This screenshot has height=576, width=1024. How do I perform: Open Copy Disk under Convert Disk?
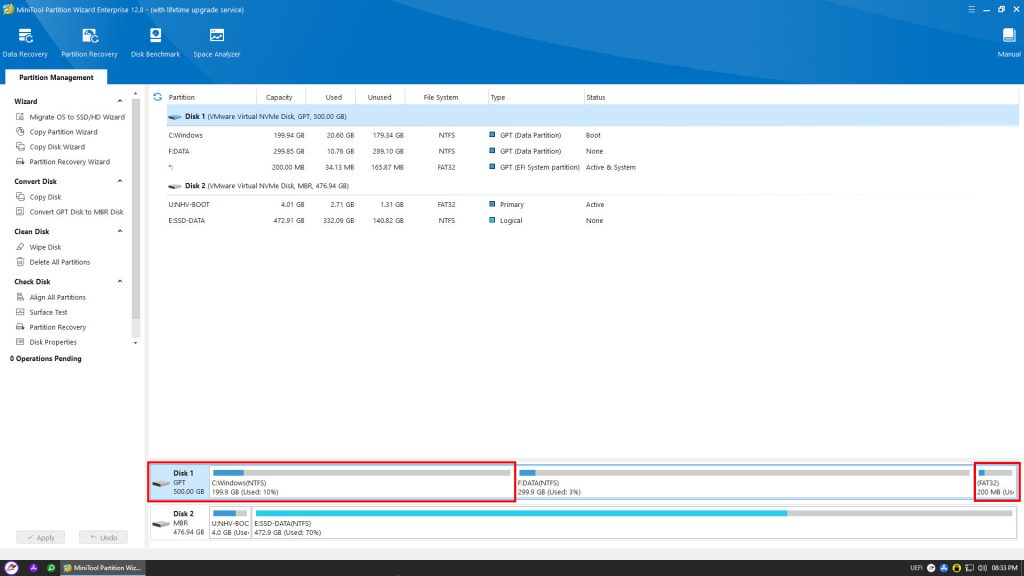tap(45, 197)
